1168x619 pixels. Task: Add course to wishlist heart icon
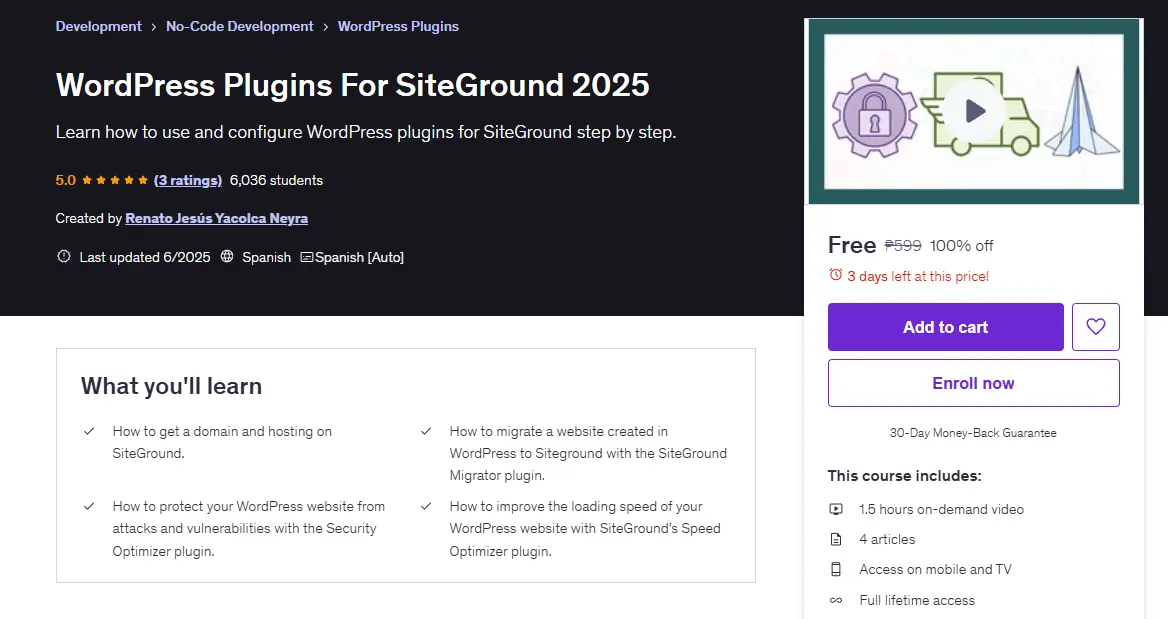(x=1095, y=326)
